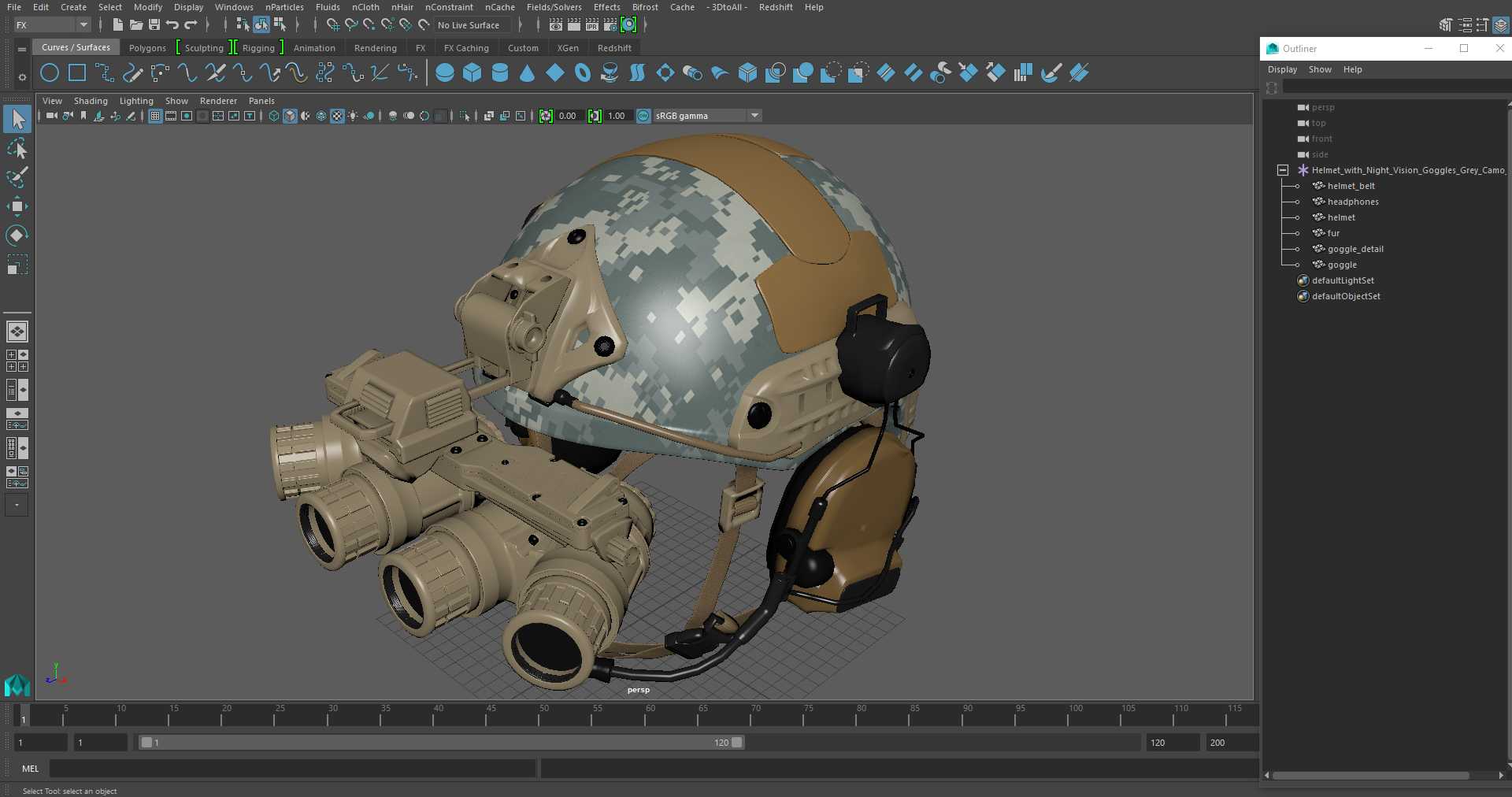Open the Redshift main menu
This screenshot has height=797, width=1512.
click(x=776, y=7)
